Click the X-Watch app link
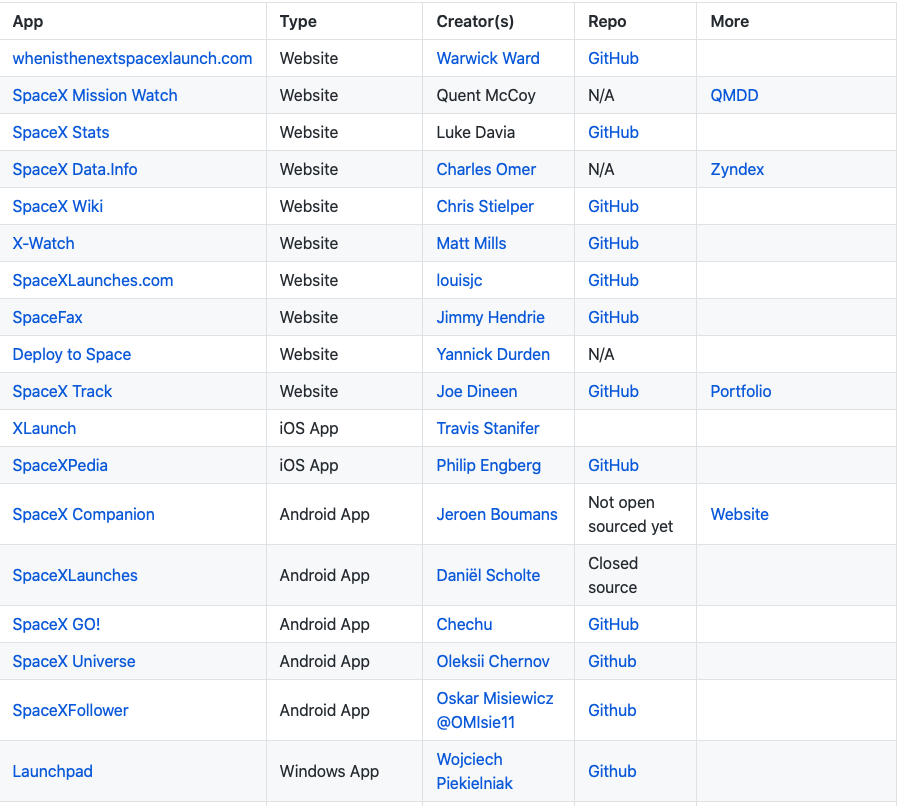The image size is (899, 806). coord(43,243)
